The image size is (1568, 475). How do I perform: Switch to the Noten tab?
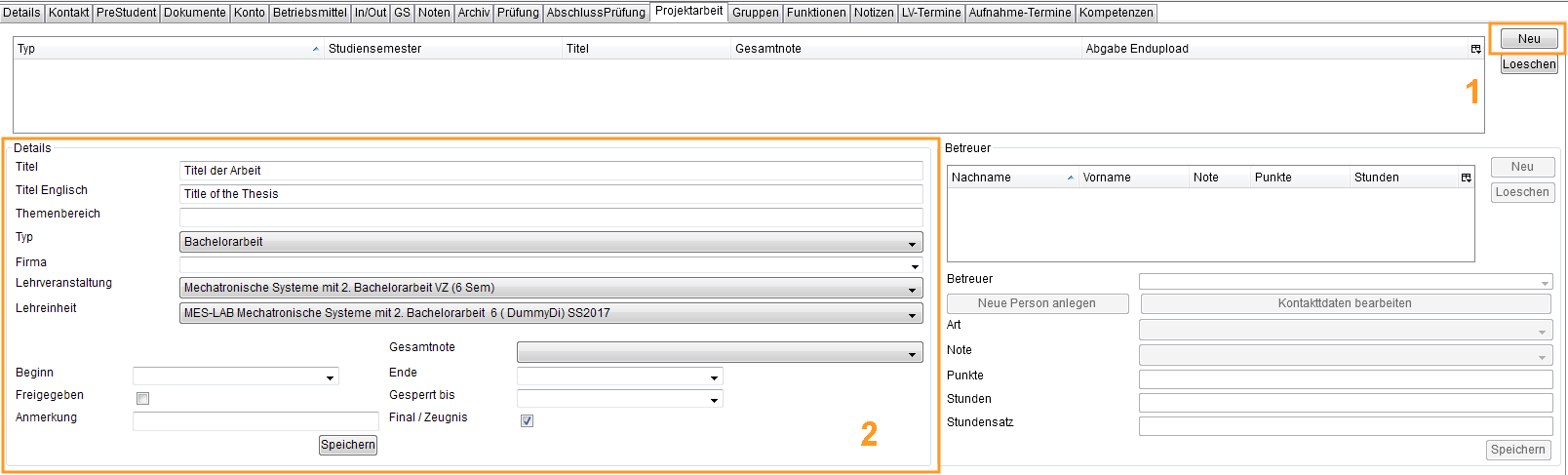434,13
